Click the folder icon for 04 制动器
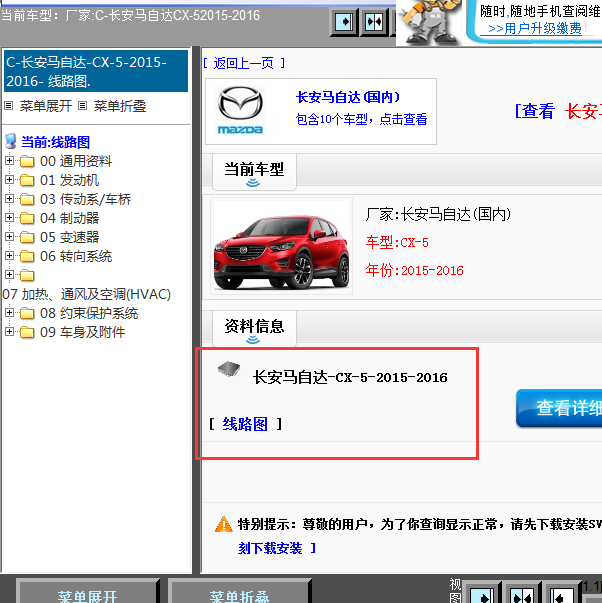 (27, 218)
